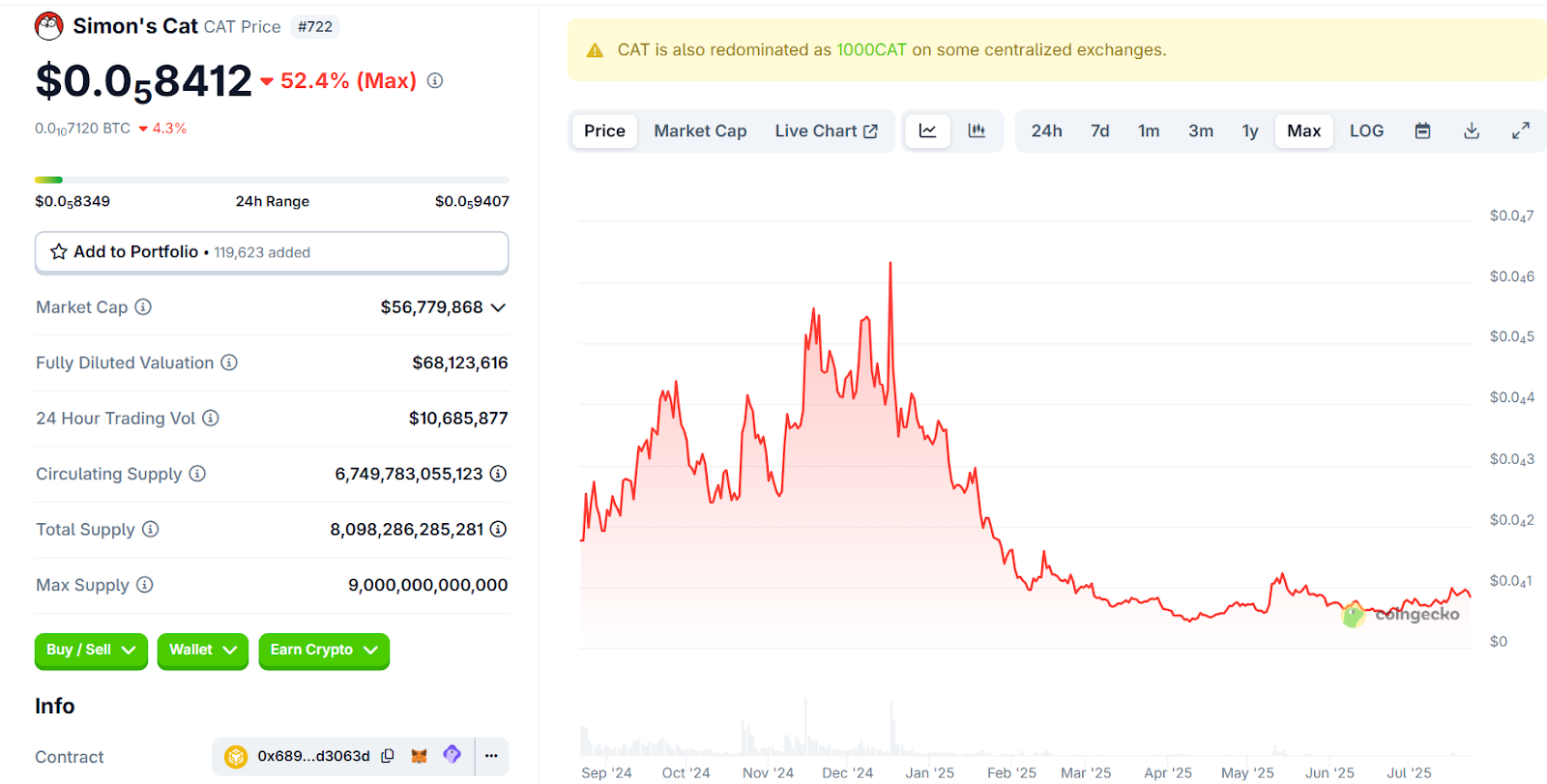Screen dimensions: 1547x784
Task: Click the warning triangle icon in notice
Action: coord(596,50)
